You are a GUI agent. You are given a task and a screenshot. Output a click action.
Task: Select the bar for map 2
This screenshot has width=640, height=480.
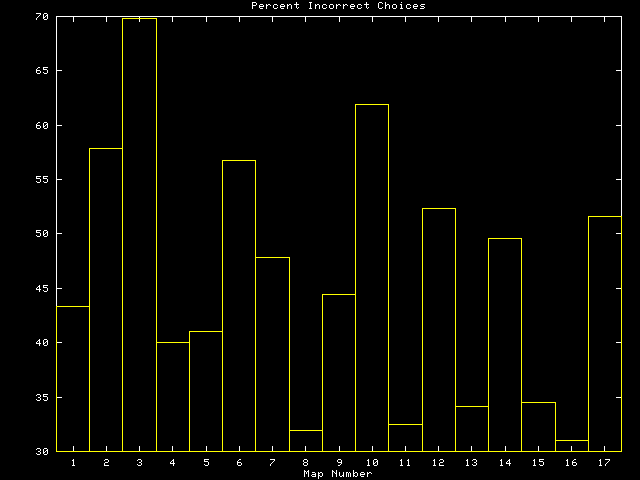106,300
